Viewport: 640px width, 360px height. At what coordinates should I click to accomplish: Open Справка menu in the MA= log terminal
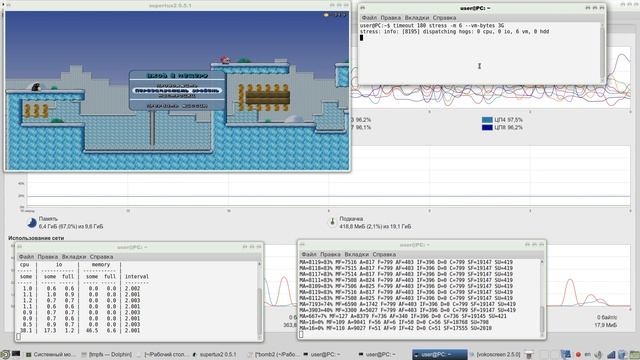pyautogui.click(x=384, y=254)
